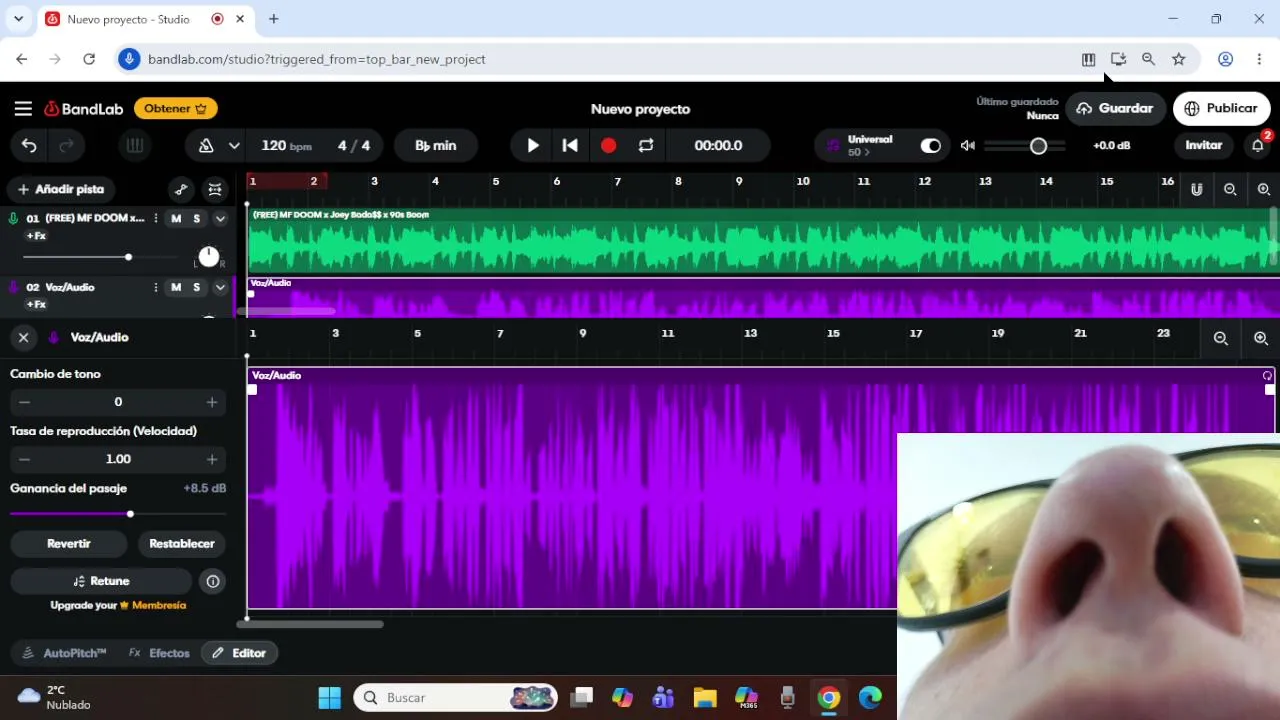1280x720 pixels.
Task: Open the automation curve icon
Action: click(181, 189)
